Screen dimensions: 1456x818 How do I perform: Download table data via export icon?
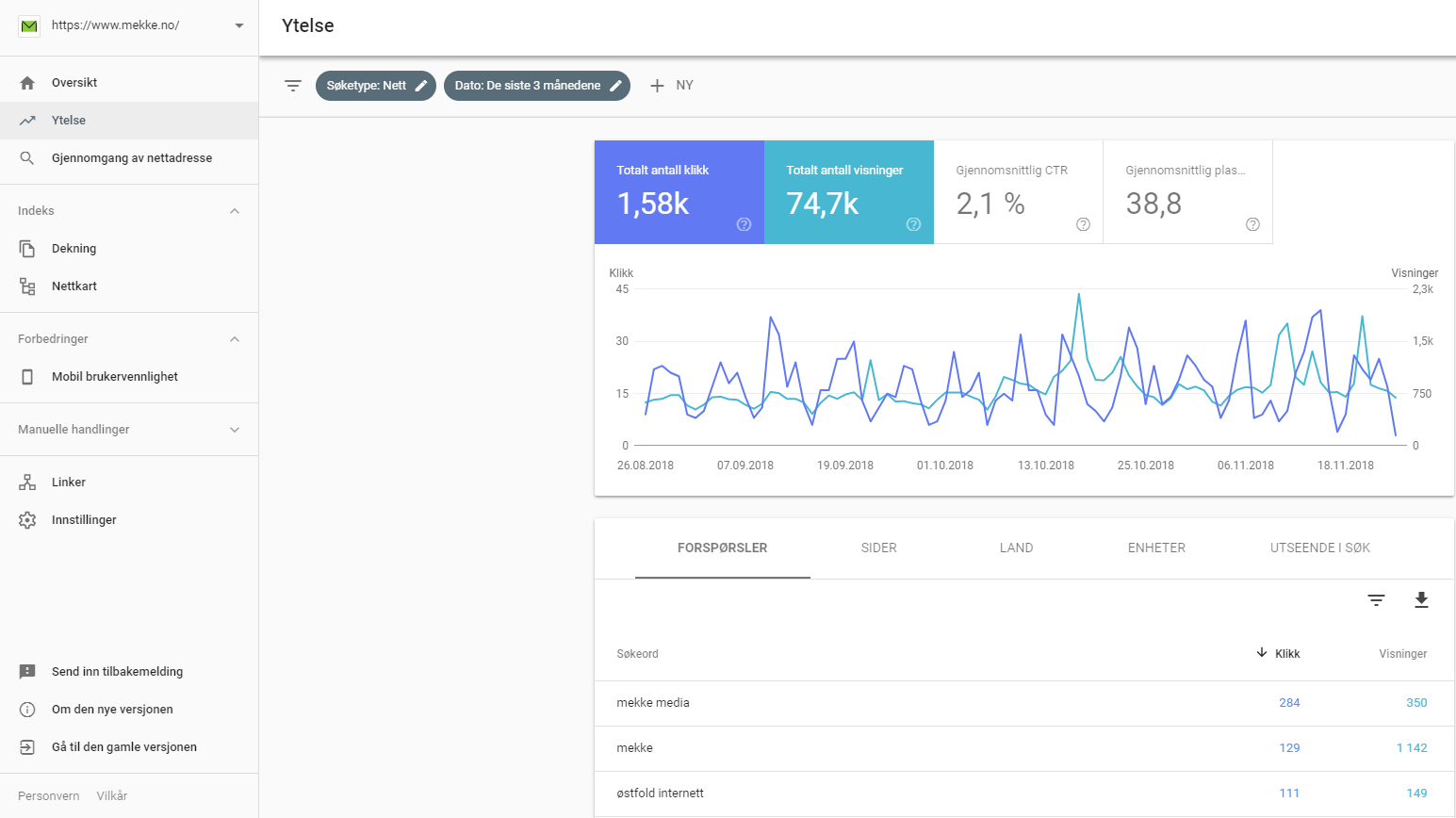pyautogui.click(x=1421, y=600)
